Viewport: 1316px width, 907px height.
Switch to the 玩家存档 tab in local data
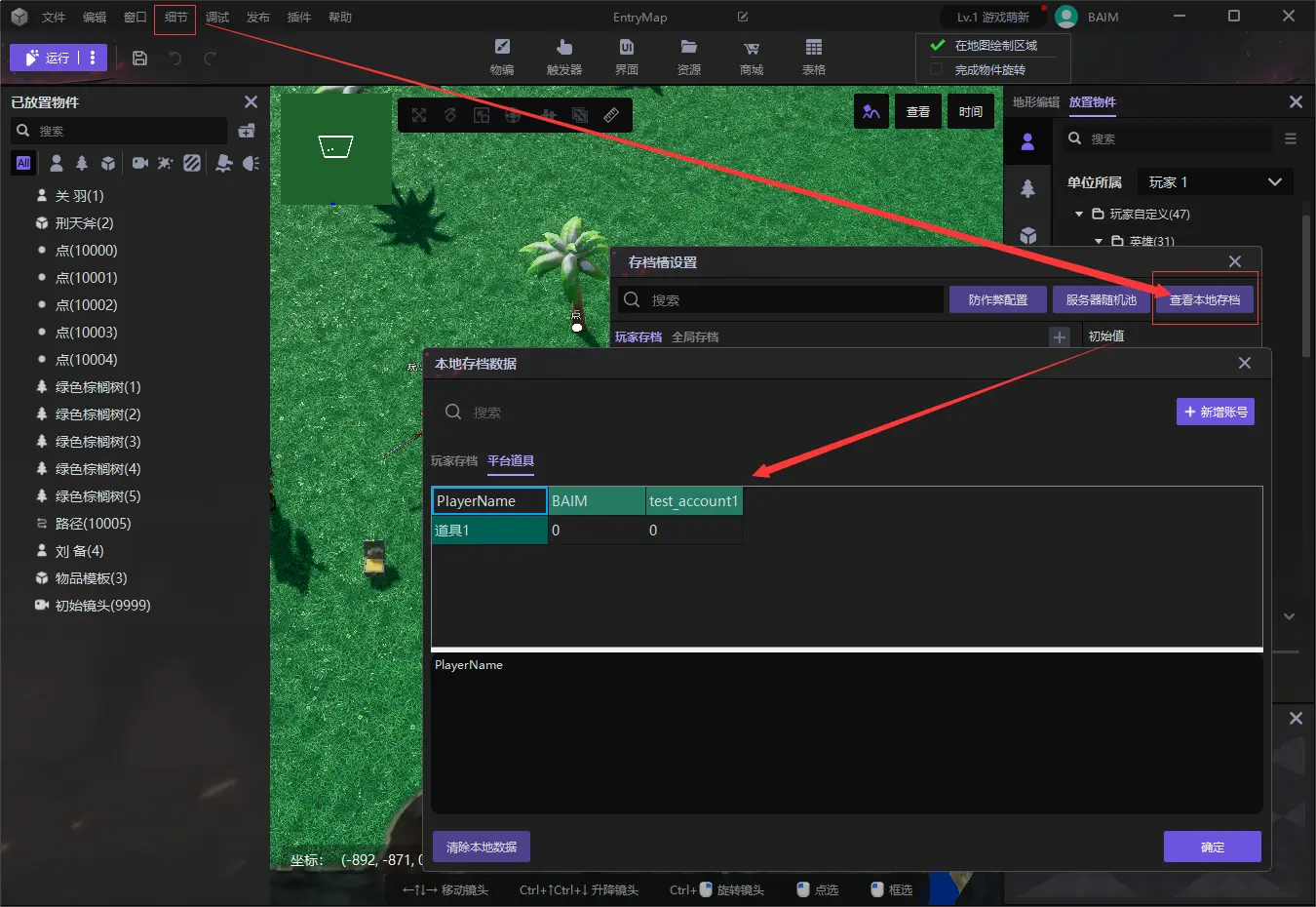(x=454, y=460)
